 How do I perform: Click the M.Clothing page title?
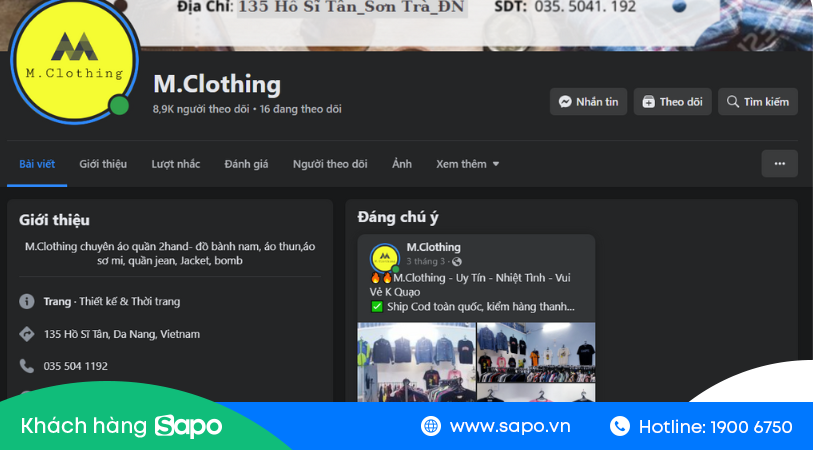pyautogui.click(x=217, y=85)
